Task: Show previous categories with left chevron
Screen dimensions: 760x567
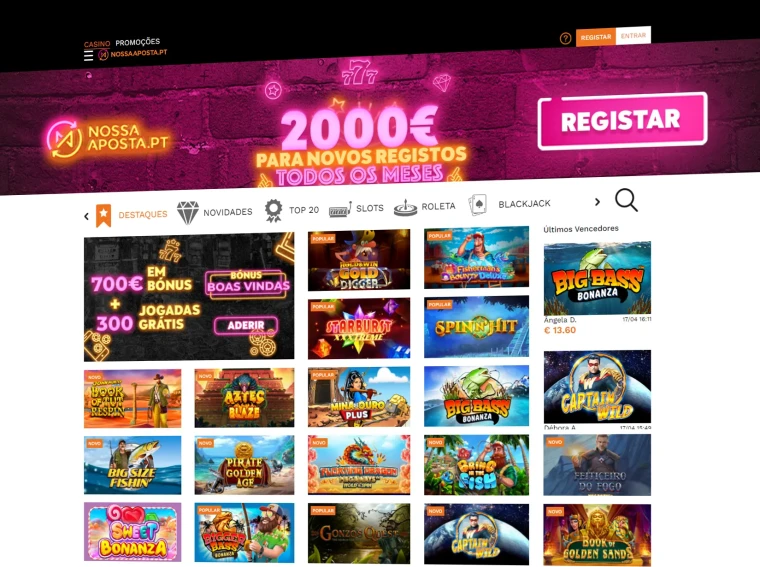Action: coord(86,216)
